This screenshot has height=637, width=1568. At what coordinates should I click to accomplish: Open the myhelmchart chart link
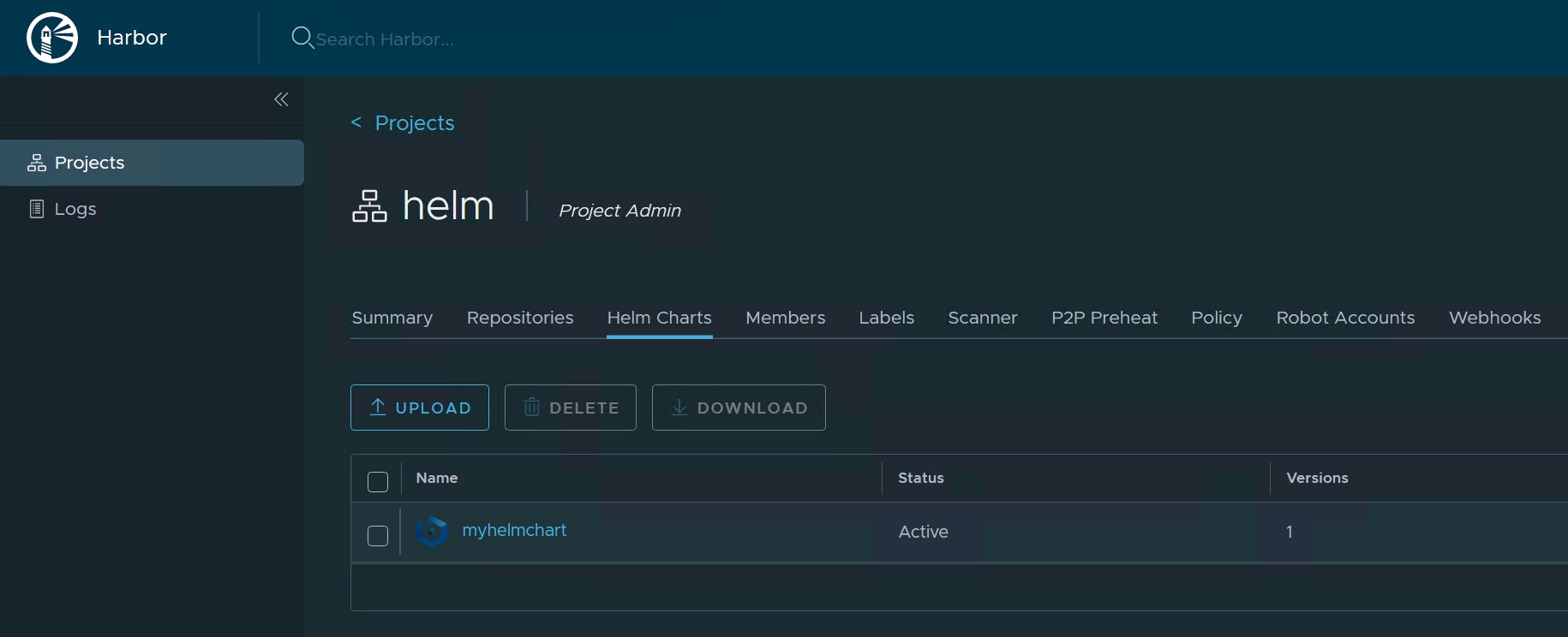pos(514,530)
